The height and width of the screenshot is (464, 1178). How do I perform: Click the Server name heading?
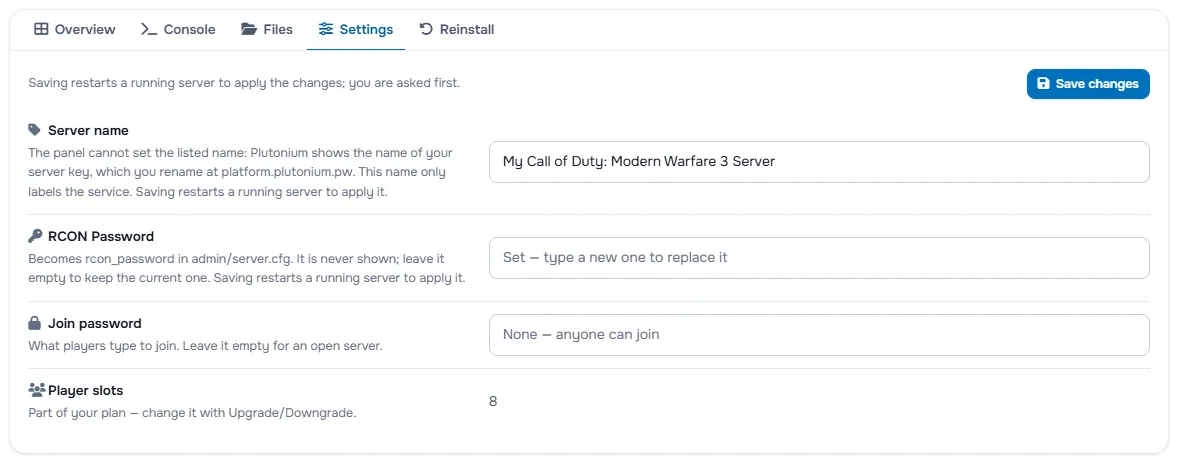(x=88, y=130)
